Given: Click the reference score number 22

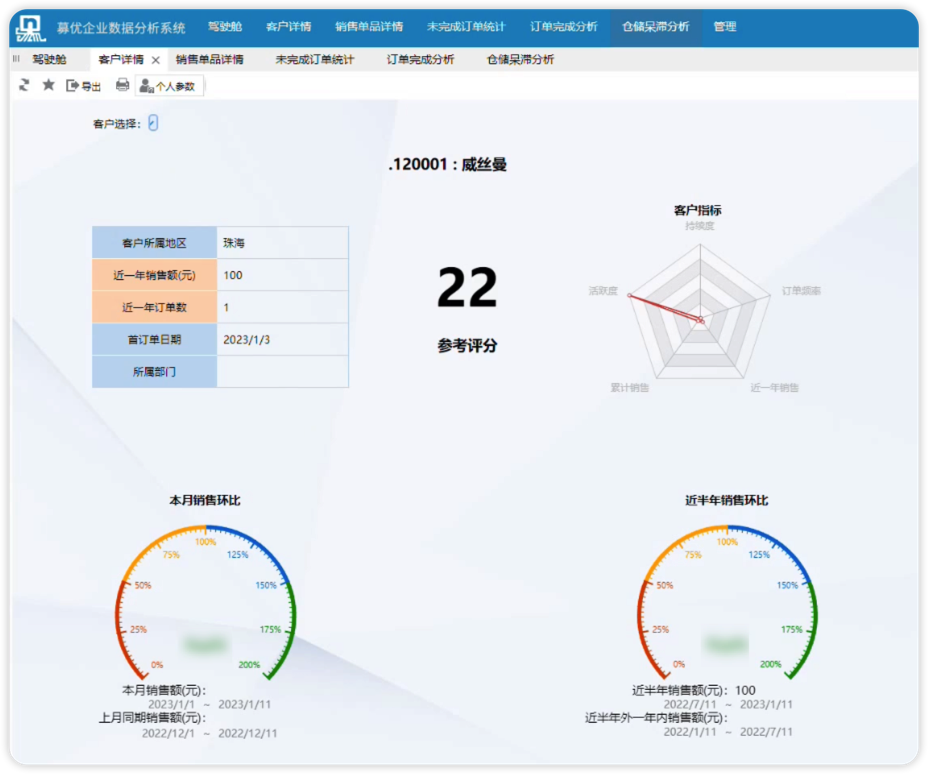Looking at the screenshot, I should pyautogui.click(x=467, y=288).
